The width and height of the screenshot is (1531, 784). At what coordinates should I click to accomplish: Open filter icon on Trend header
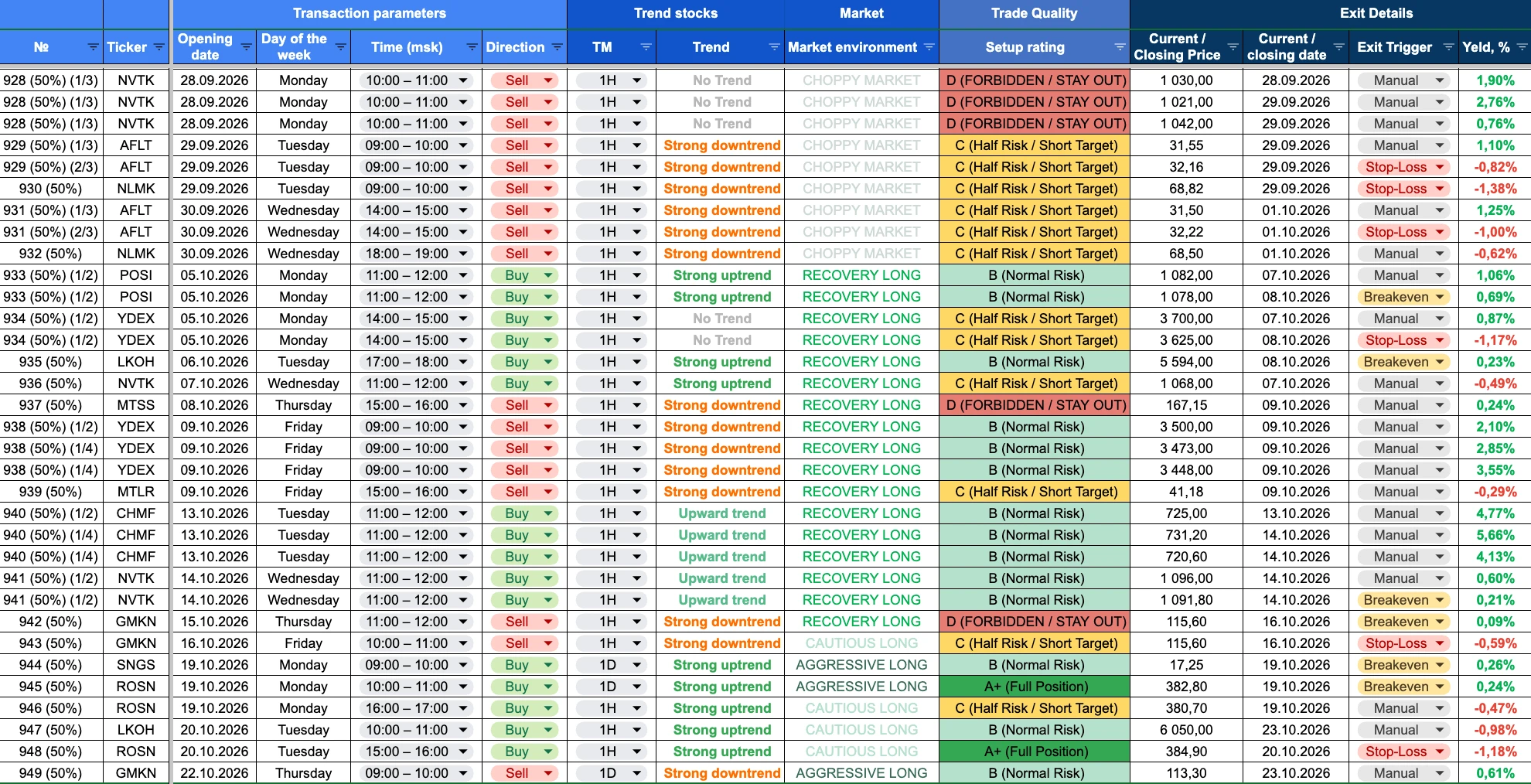774,47
